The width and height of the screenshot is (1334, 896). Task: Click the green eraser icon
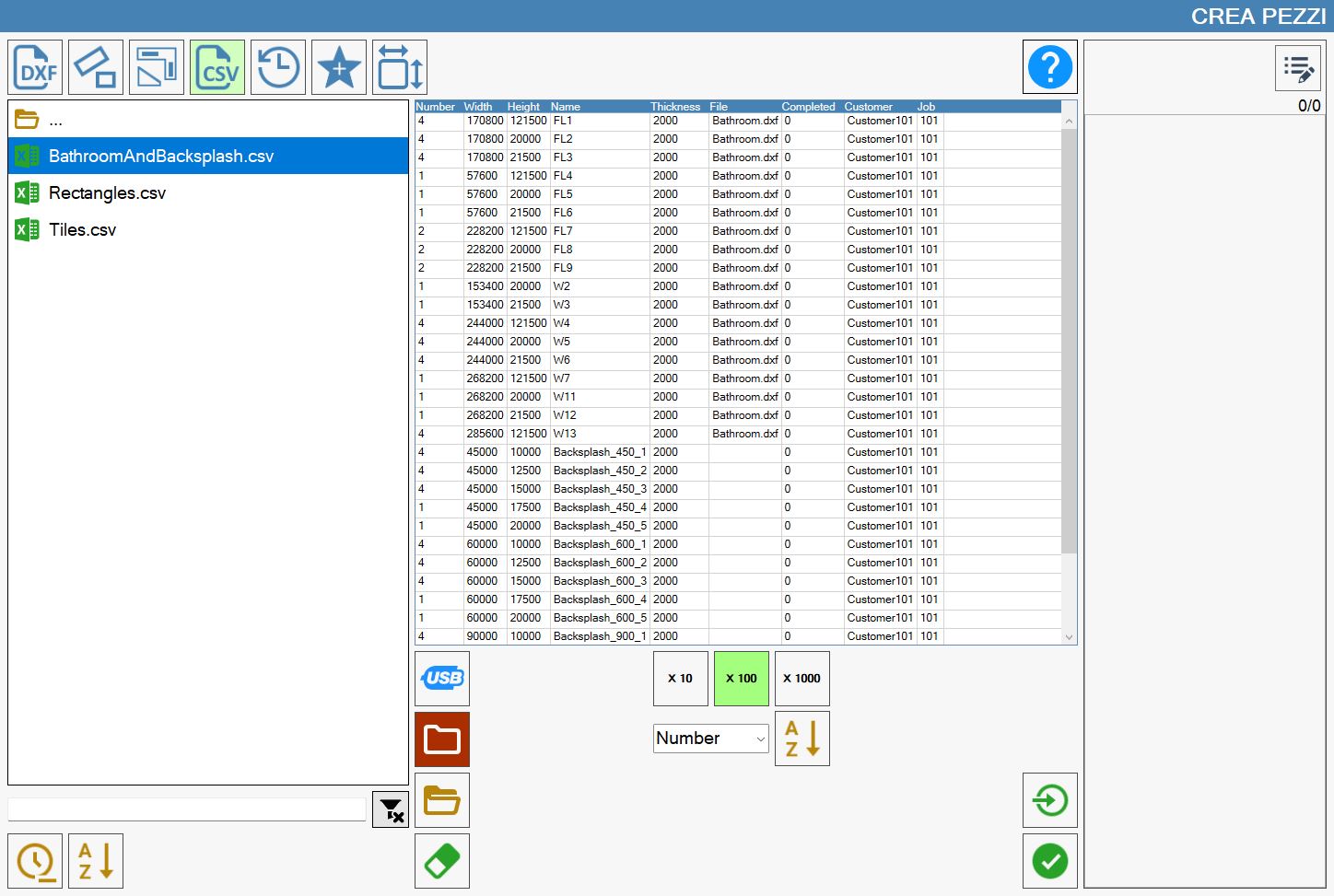[x=442, y=861]
